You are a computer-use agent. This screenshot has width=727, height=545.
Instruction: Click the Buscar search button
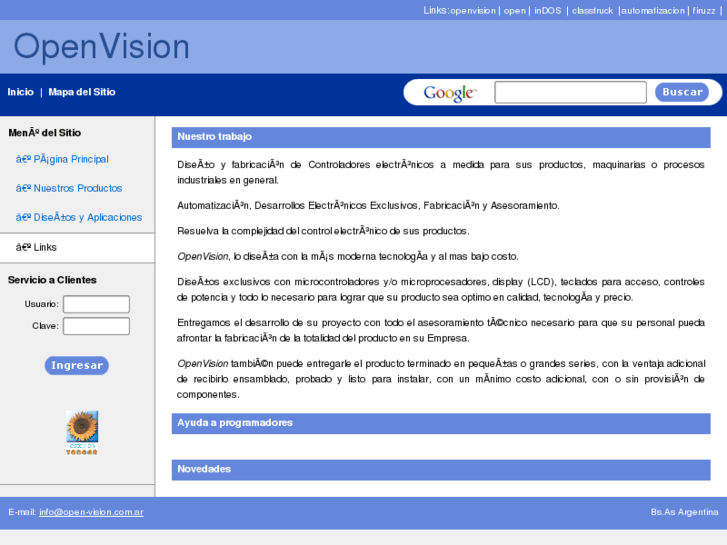pos(682,92)
